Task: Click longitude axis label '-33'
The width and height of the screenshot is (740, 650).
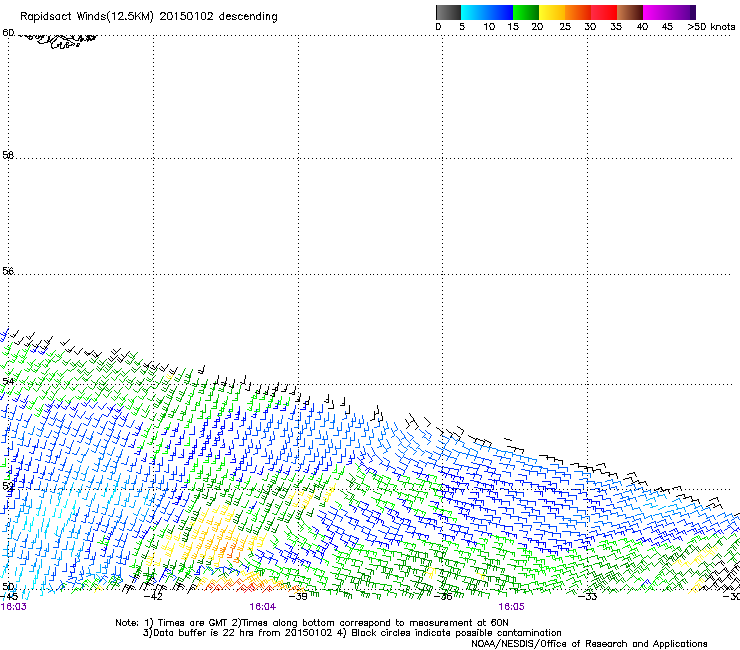Action: (x=588, y=596)
